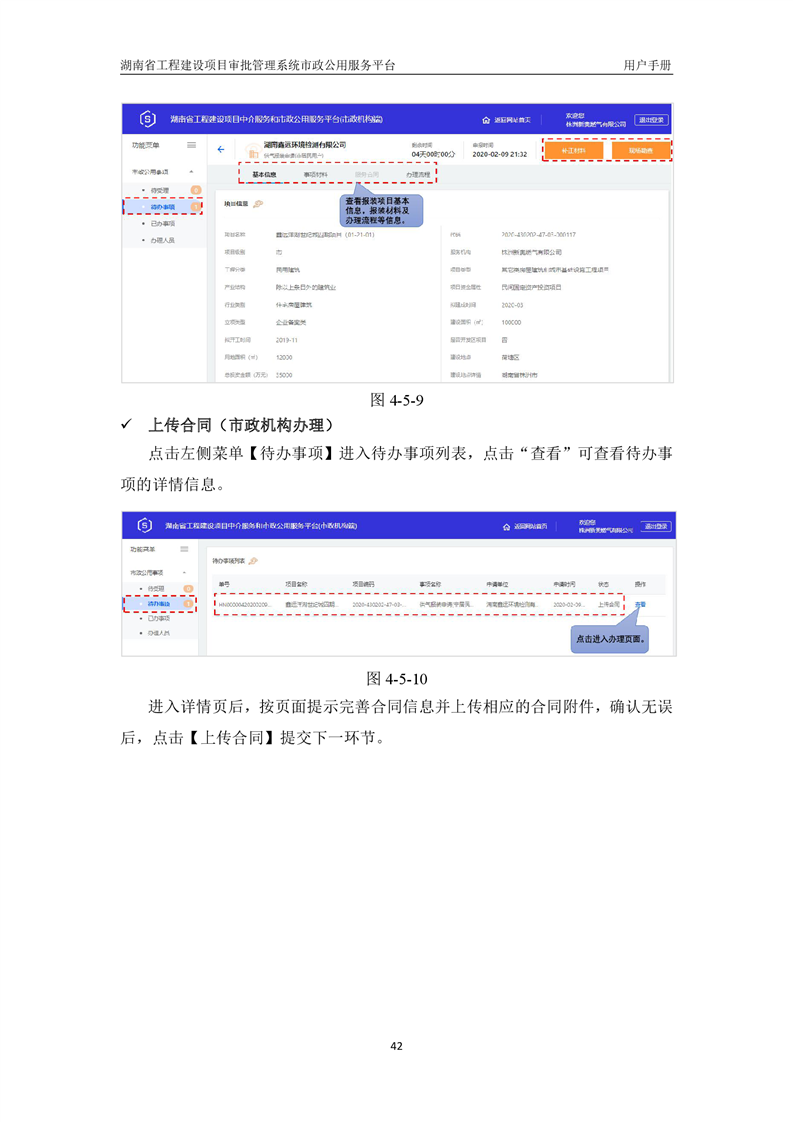
Task: Click the 项目编码 column header
Action: (364, 585)
